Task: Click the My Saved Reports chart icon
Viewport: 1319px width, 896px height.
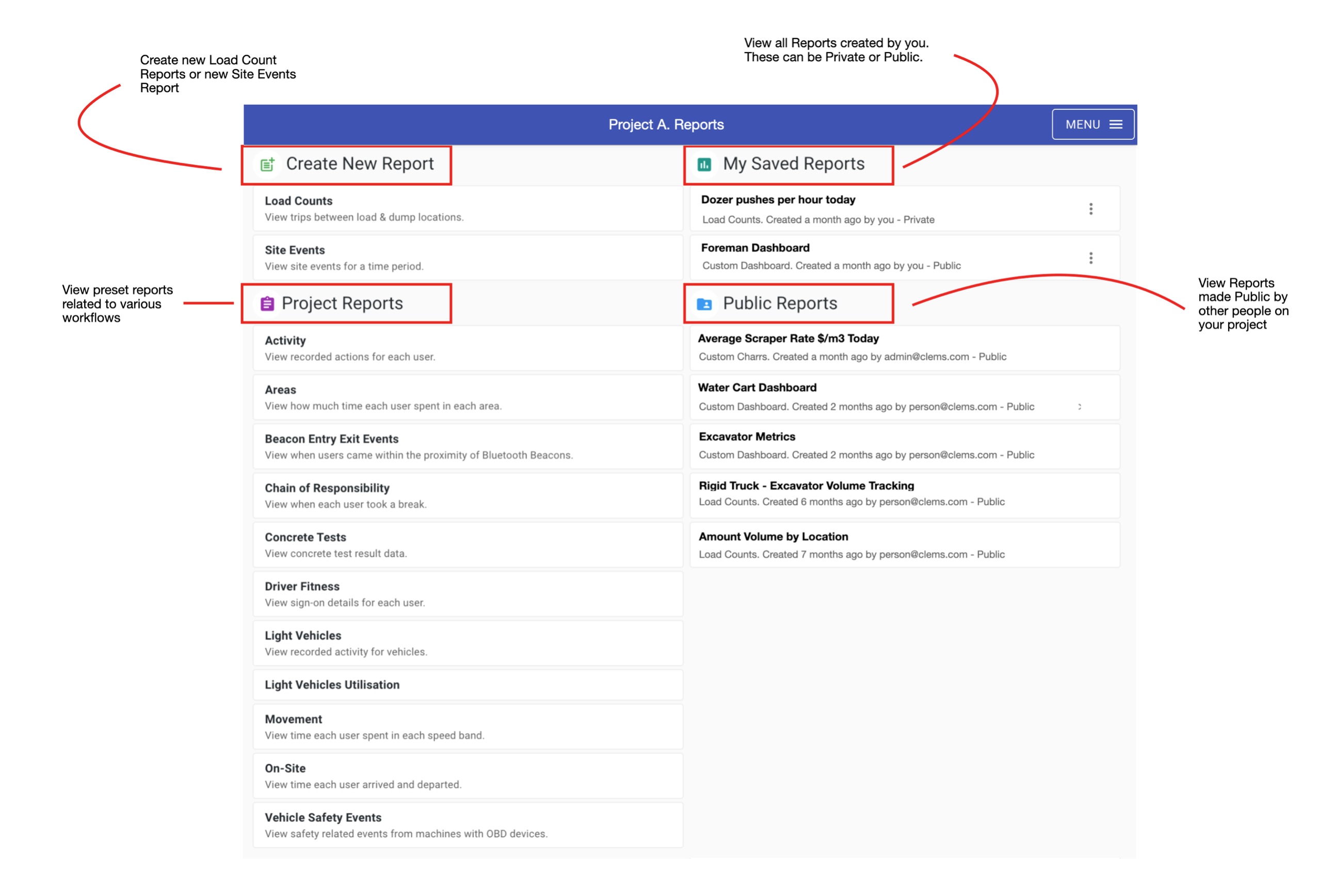Action: 704,164
